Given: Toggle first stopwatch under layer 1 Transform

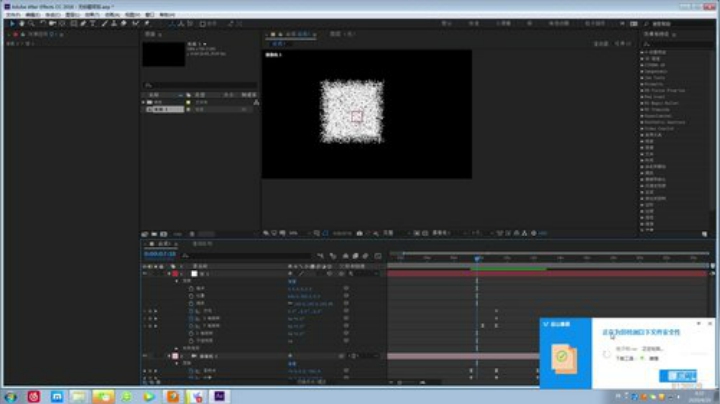Looking at the screenshot, I should [x=191, y=288].
